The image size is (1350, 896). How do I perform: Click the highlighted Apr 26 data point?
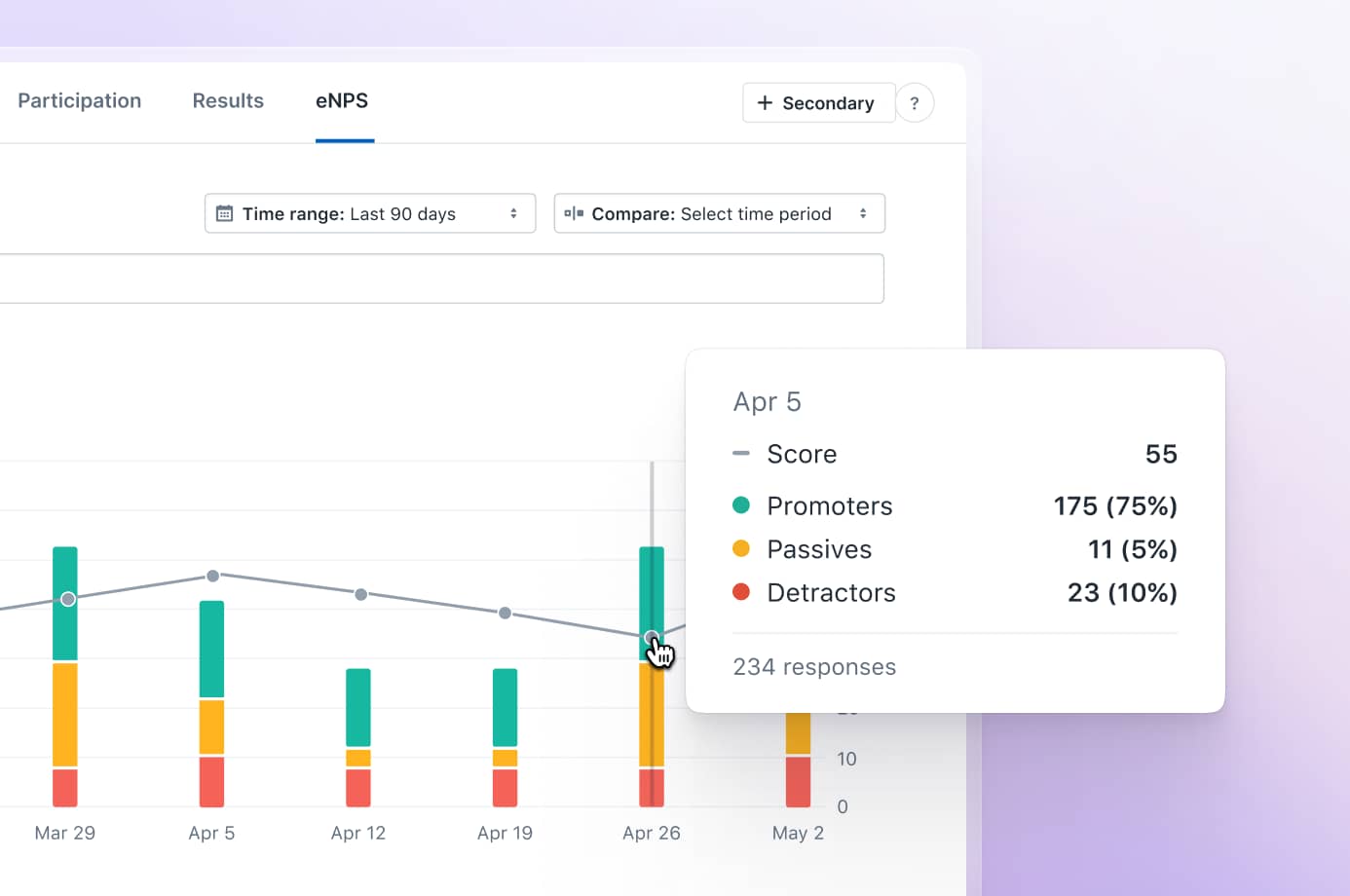(651, 637)
